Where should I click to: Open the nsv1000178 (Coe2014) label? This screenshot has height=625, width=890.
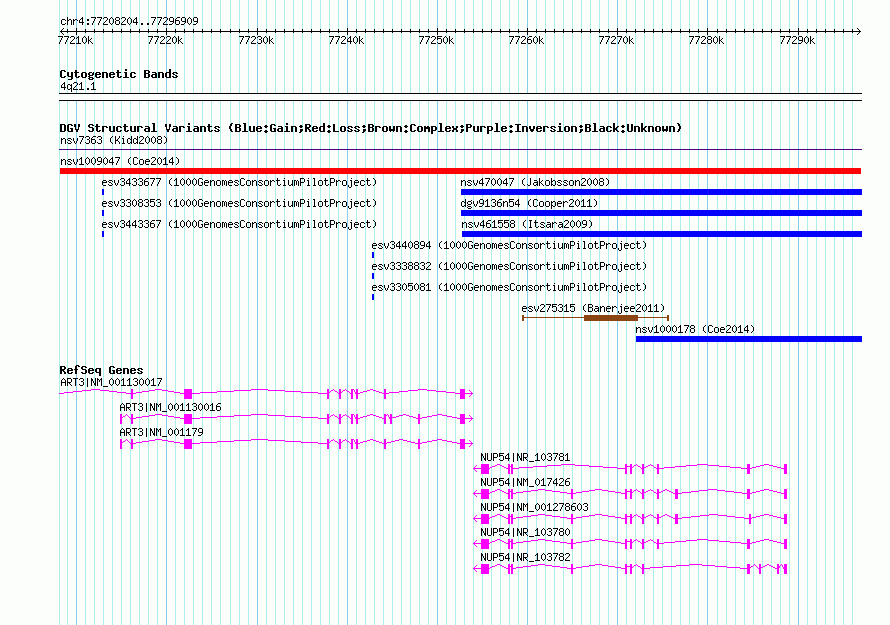tap(695, 329)
